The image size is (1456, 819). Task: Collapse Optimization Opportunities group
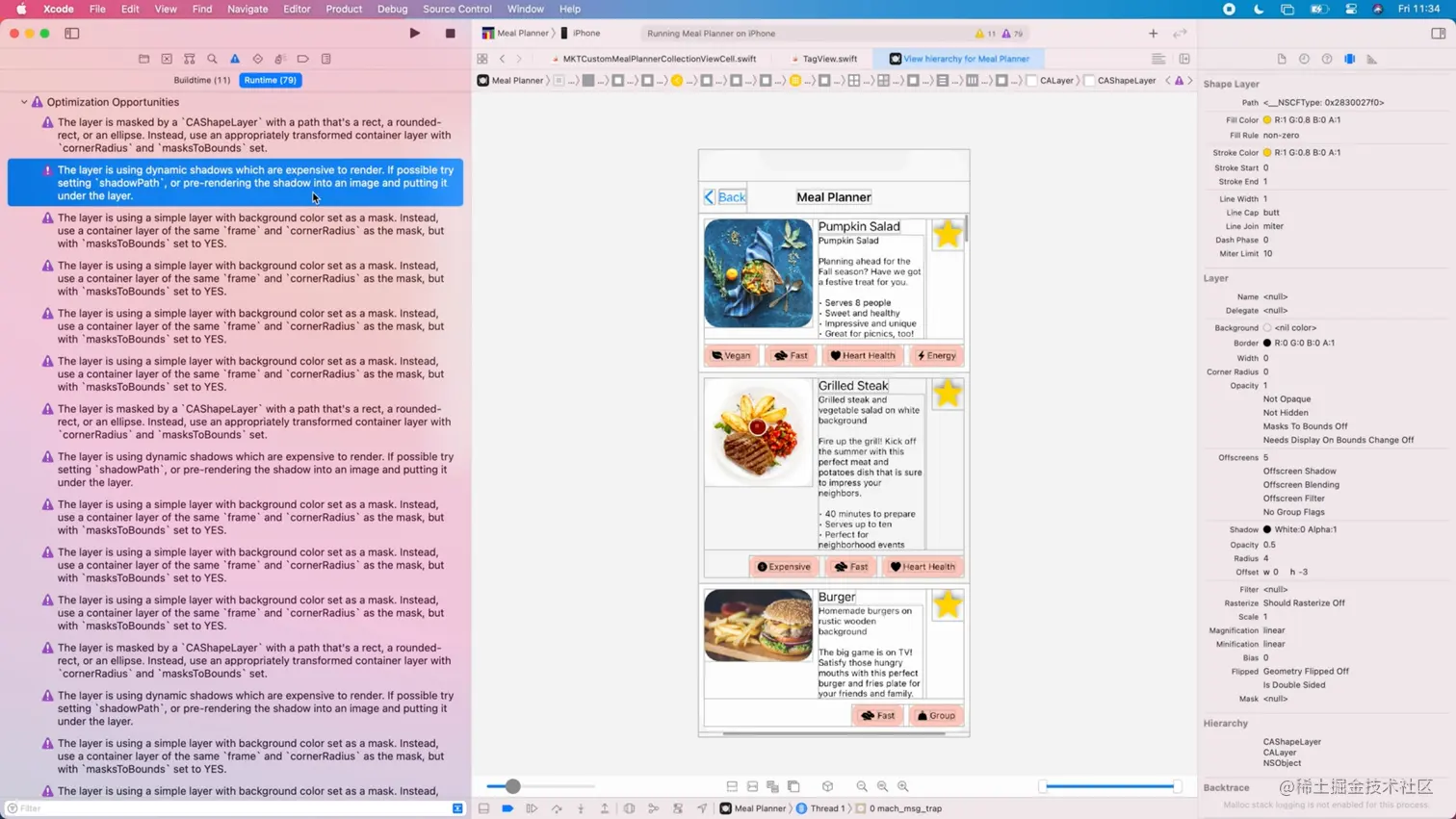coord(24,102)
